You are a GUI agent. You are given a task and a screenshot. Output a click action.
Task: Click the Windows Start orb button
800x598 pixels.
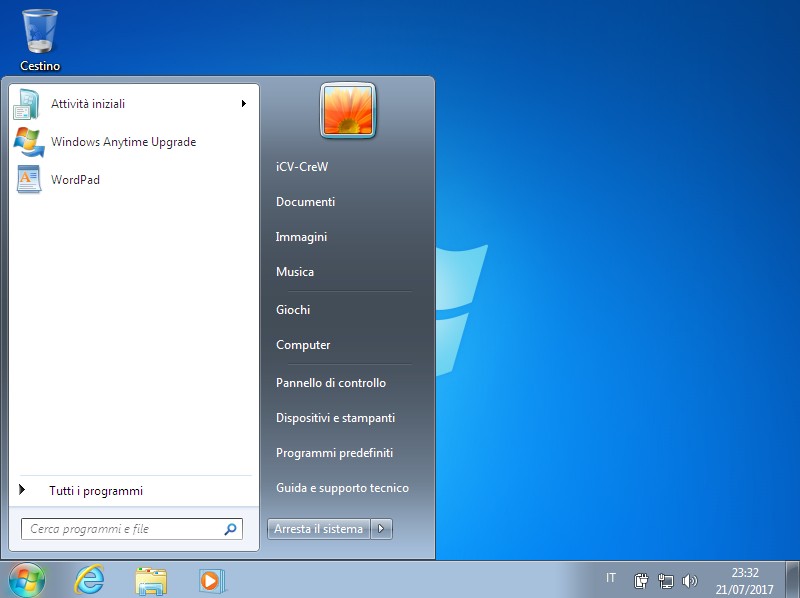pyautogui.click(x=27, y=580)
